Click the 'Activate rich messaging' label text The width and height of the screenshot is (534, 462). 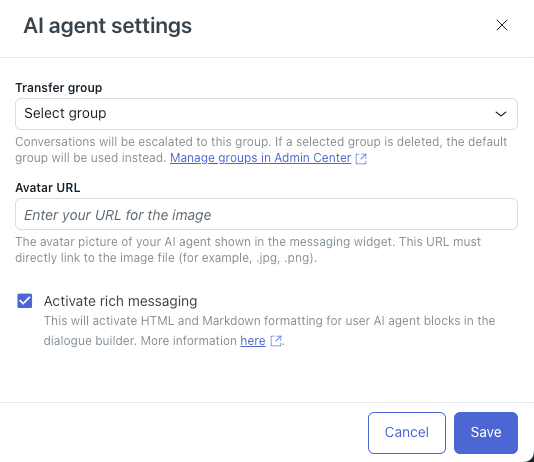coord(121,301)
